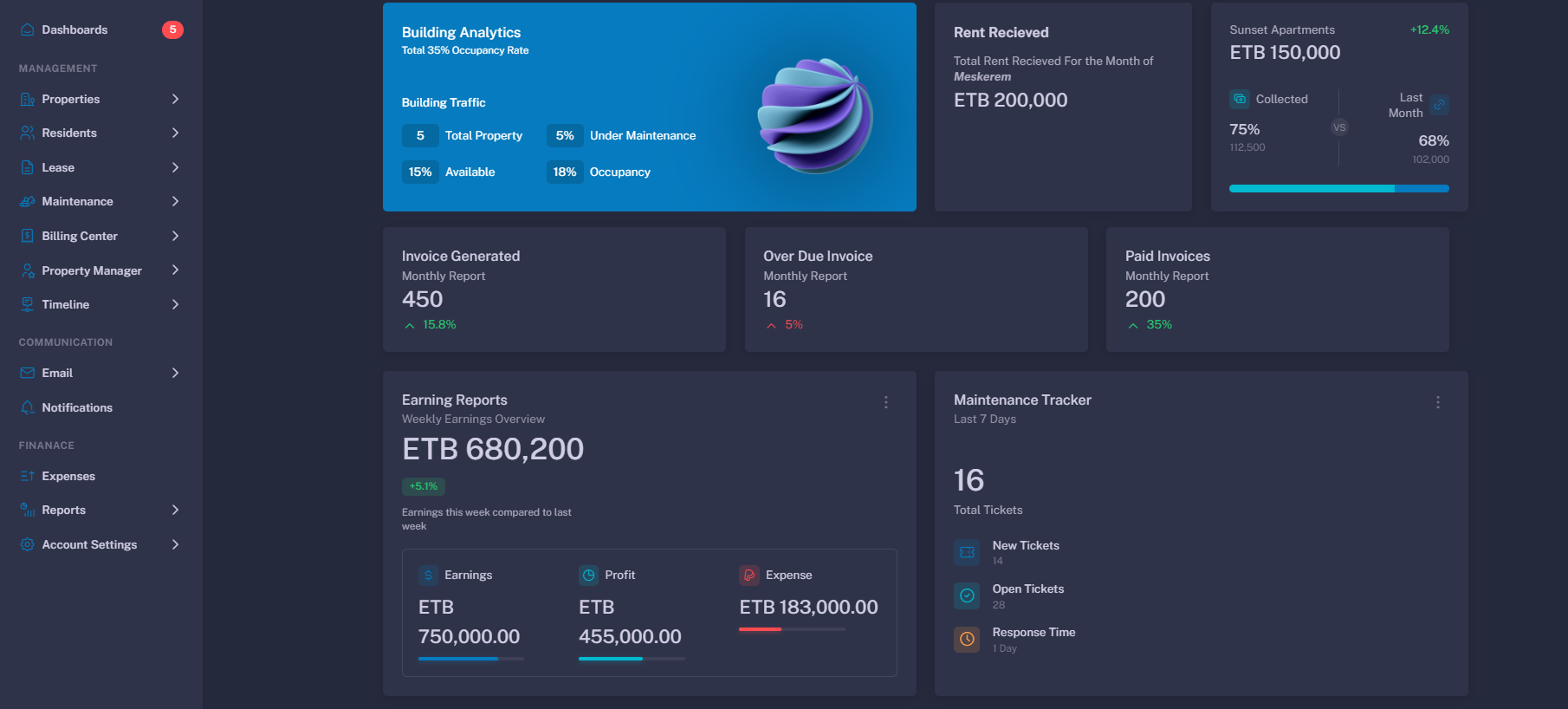
Task: Click the Property Manager user icon
Action: coord(27,270)
